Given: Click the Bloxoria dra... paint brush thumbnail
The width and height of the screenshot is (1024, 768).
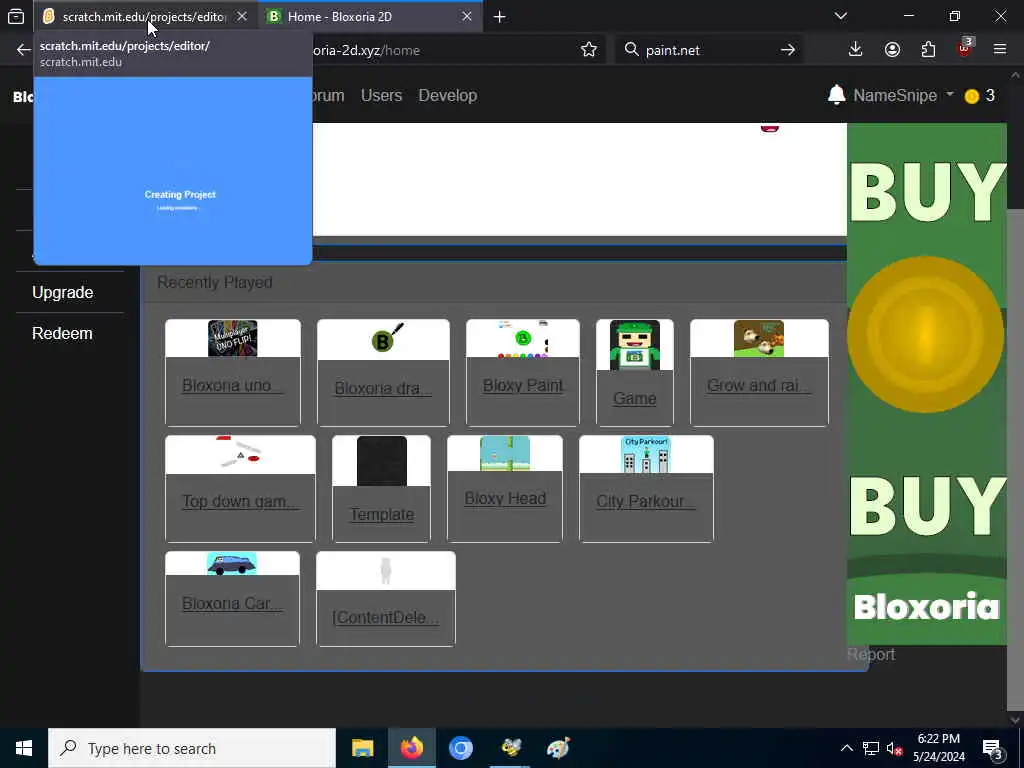Looking at the screenshot, I should click(388, 338).
